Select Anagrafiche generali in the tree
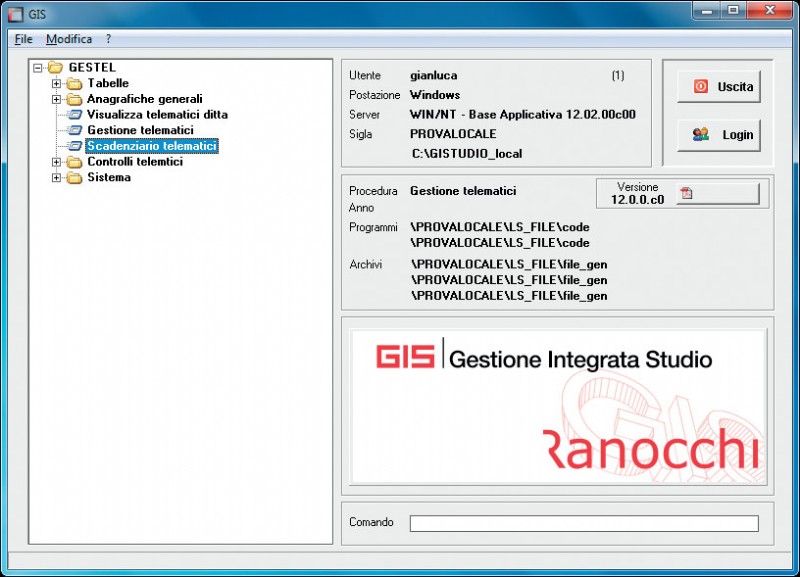Viewport: 800px width, 577px height. (145, 99)
